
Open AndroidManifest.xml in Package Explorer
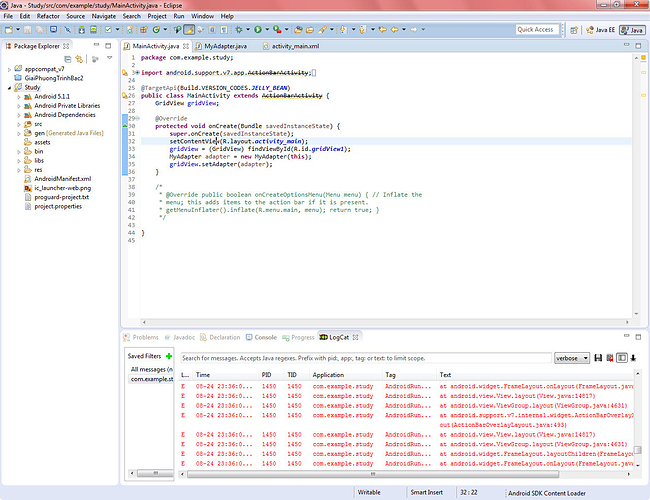[x=62, y=178]
